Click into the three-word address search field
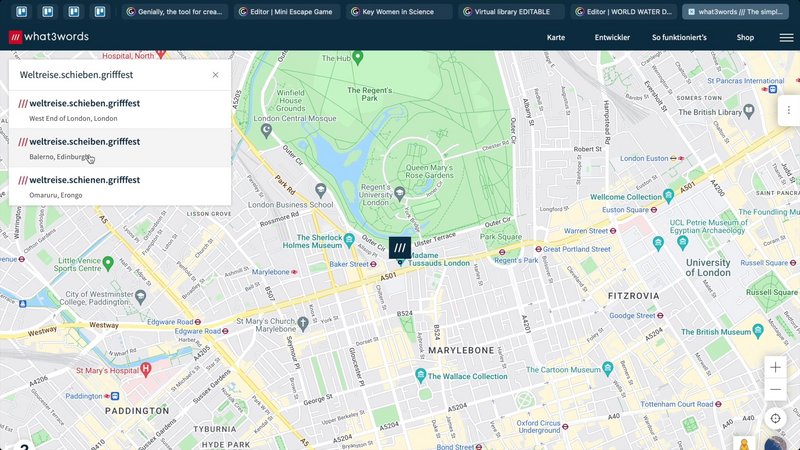Viewport: 800px width, 450px height. (110, 75)
